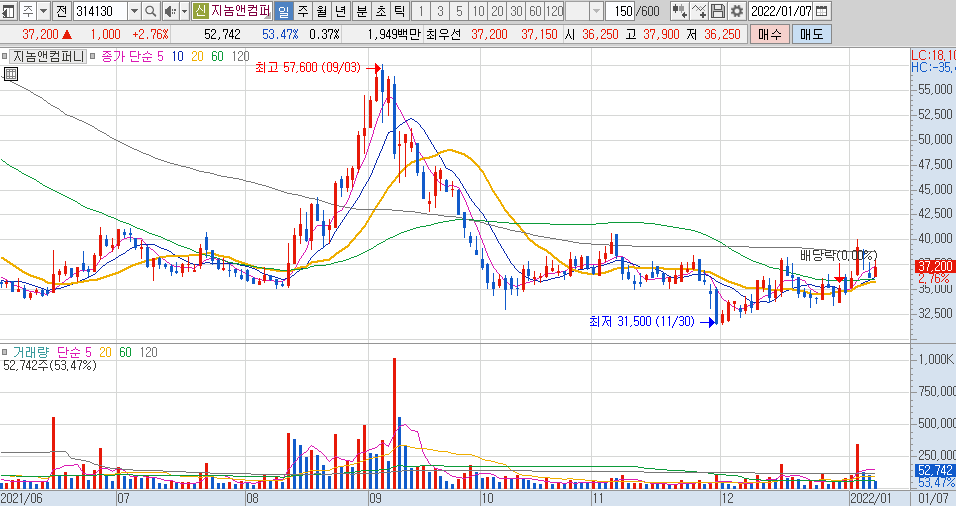This screenshot has width=956, height=506.
Task: Click the date field 2022/01/07
Action: tap(781, 10)
